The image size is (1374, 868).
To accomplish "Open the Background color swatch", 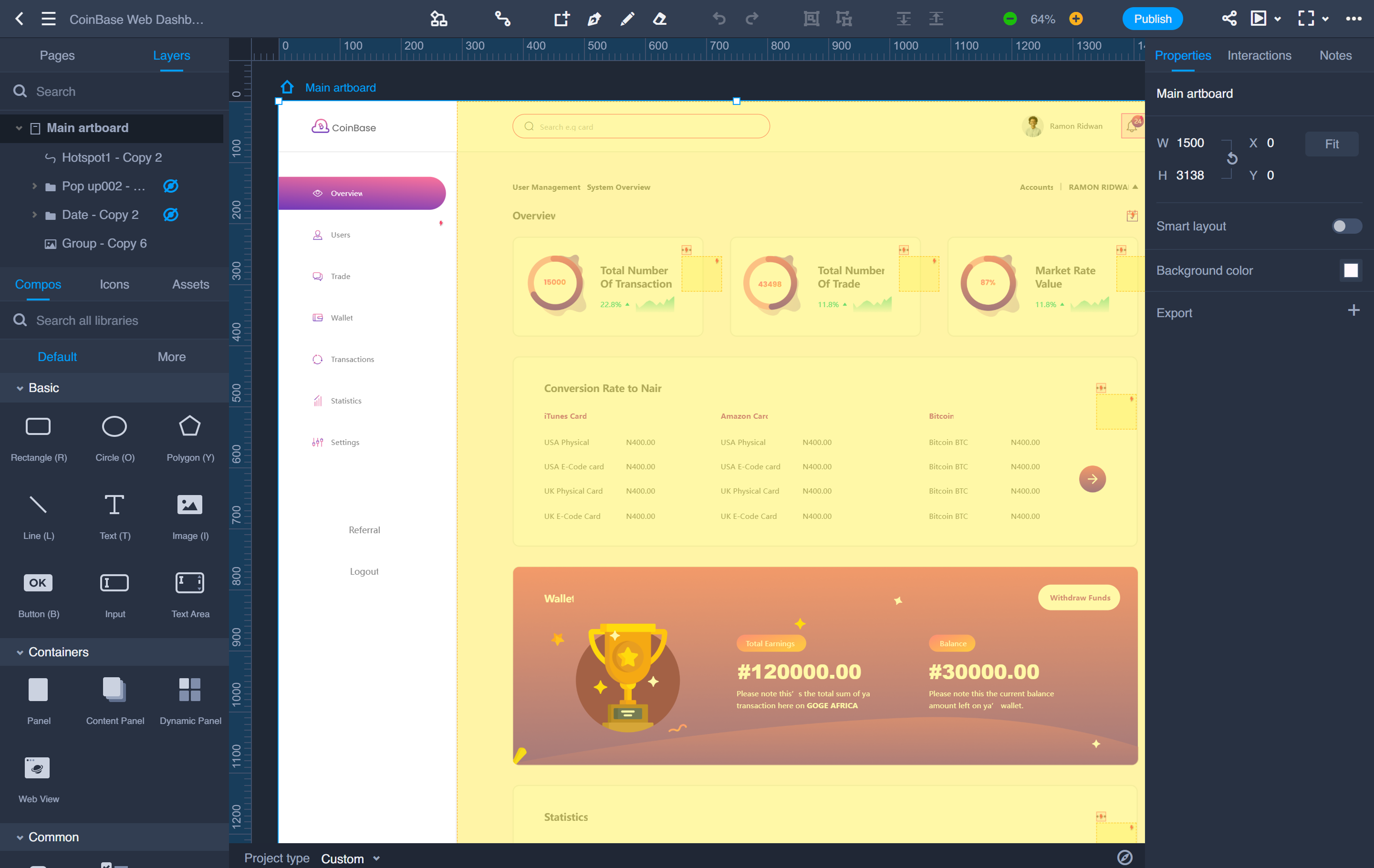I will pos(1350,270).
